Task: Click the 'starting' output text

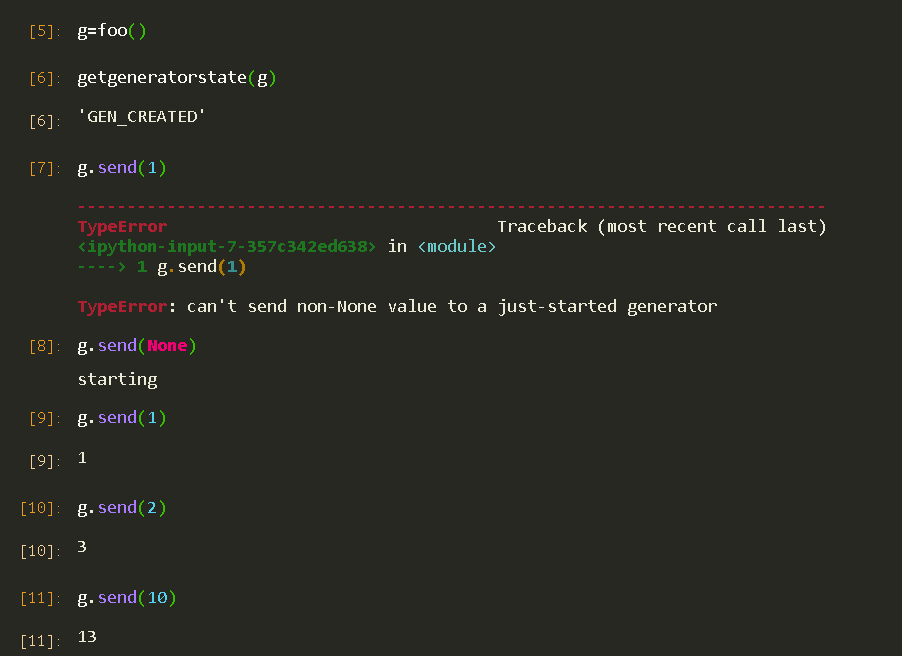Action: pos(117,379)
